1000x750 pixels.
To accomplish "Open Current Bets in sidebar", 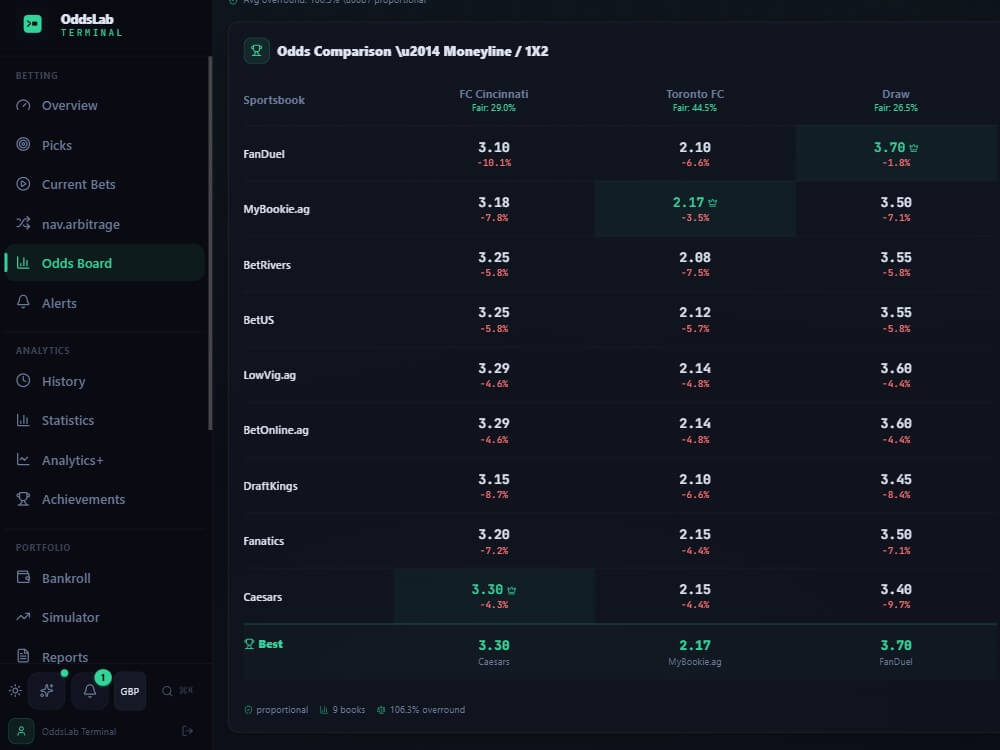I will point(103,185).
